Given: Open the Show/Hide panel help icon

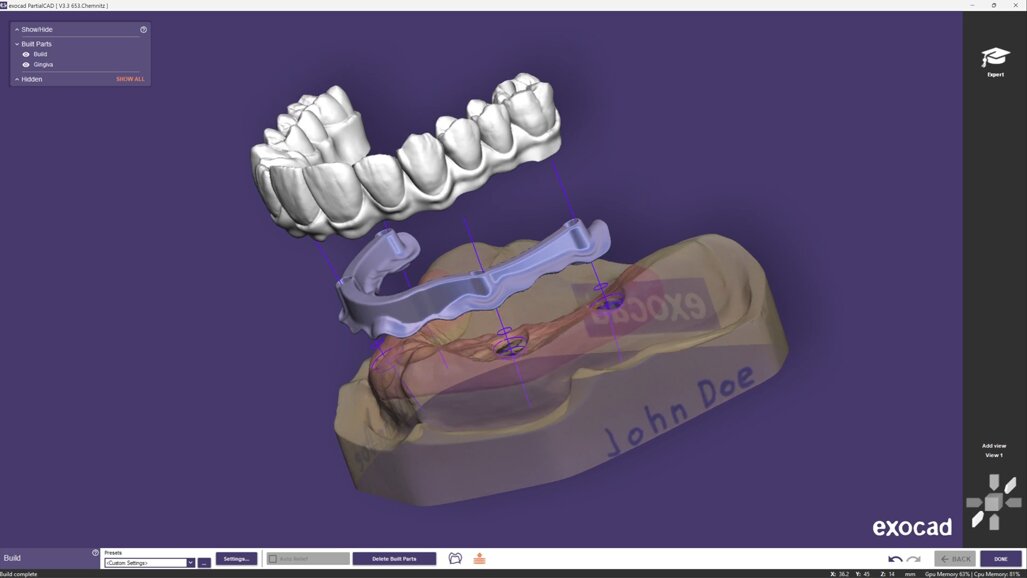Looking at the screenshot, I should [x=143, y=29].
